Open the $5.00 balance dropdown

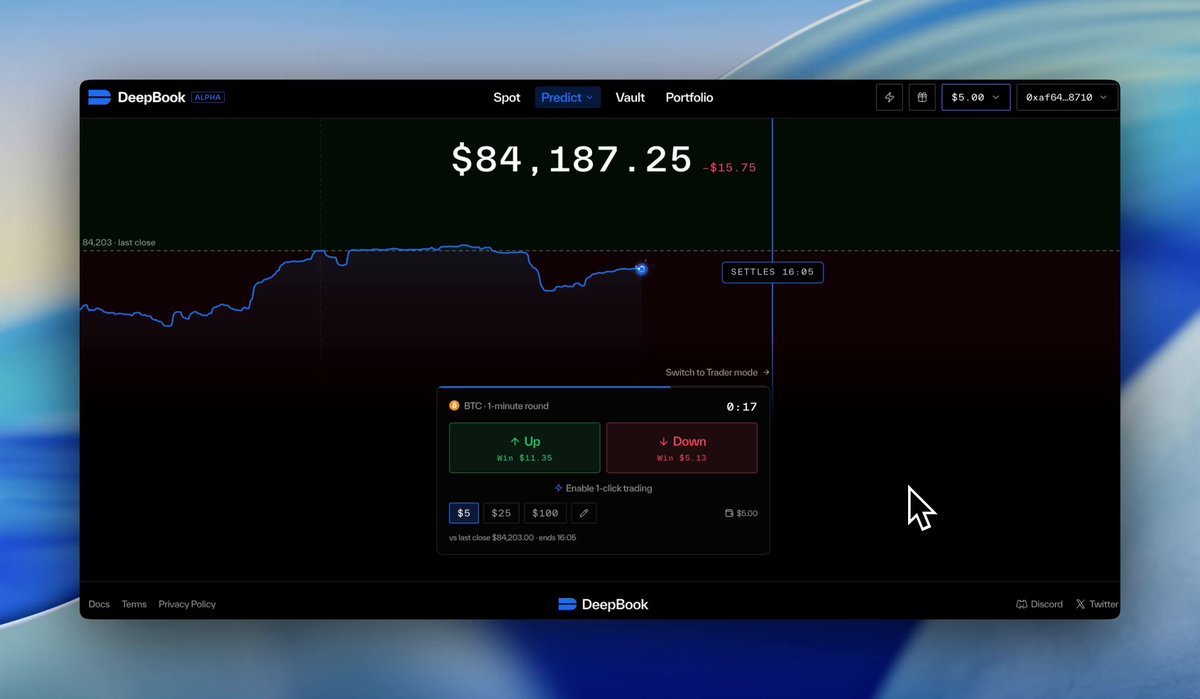(x=976, y=97)
